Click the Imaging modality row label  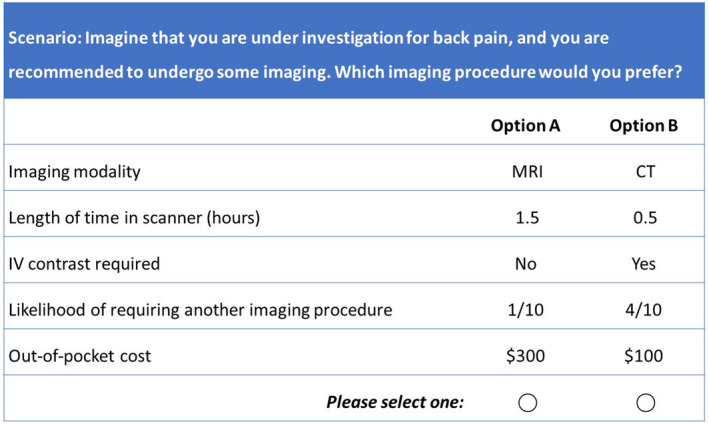point(75,172)
